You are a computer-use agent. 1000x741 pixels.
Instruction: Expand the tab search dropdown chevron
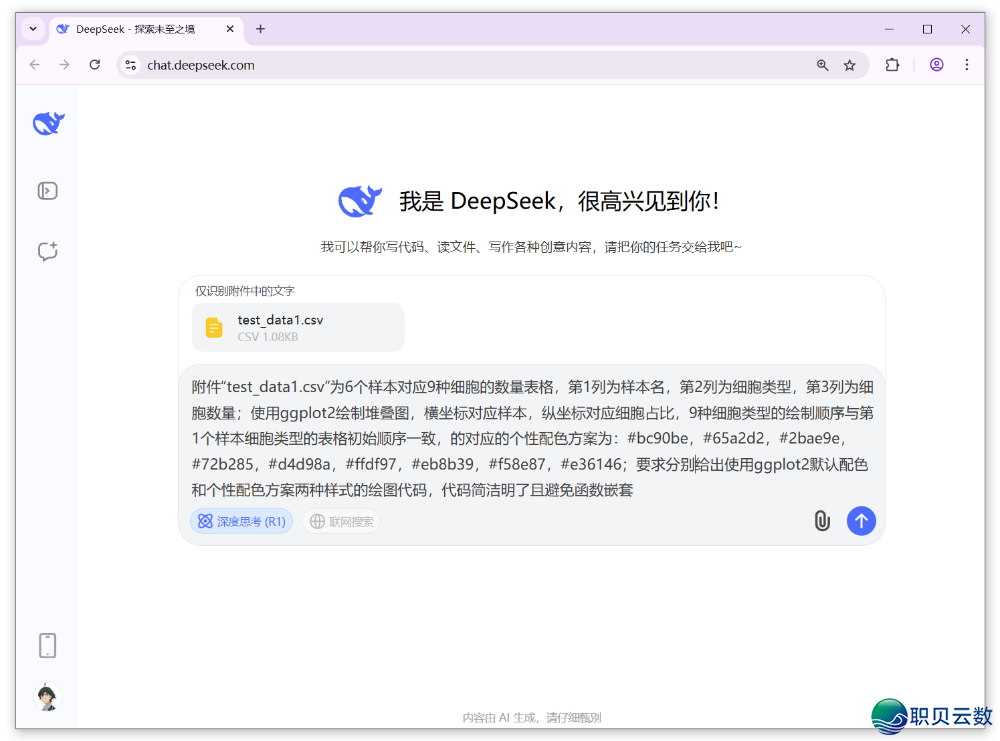[33, 29]
